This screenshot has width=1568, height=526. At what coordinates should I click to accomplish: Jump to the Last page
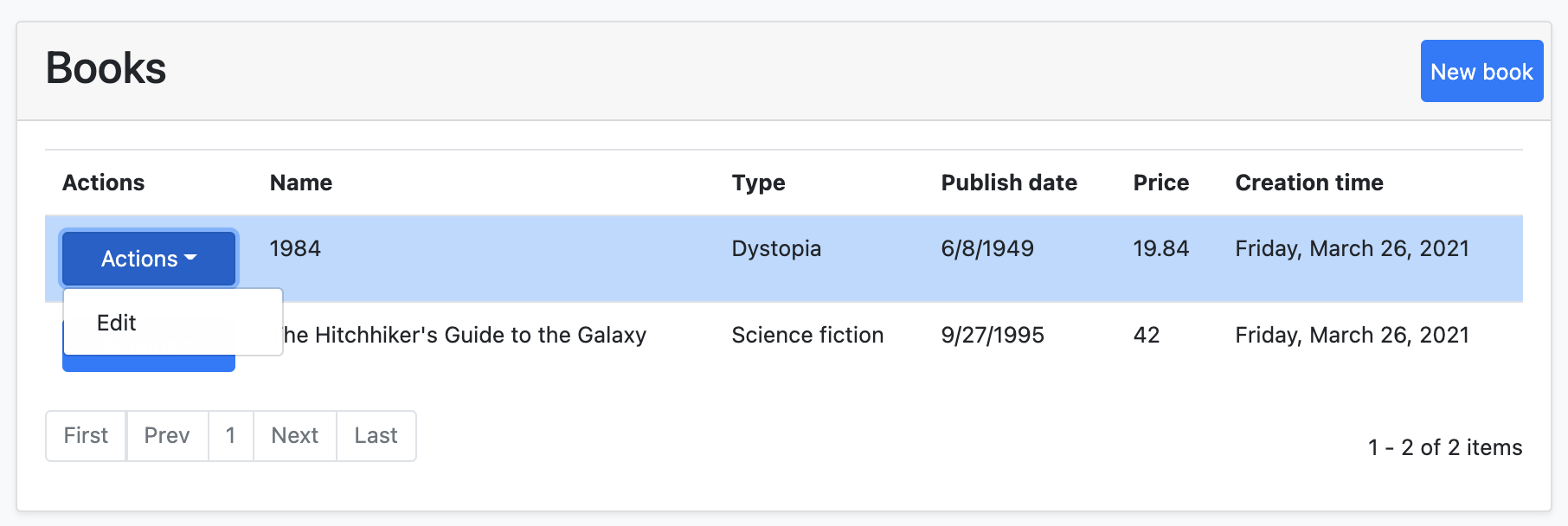pos(376,435)
